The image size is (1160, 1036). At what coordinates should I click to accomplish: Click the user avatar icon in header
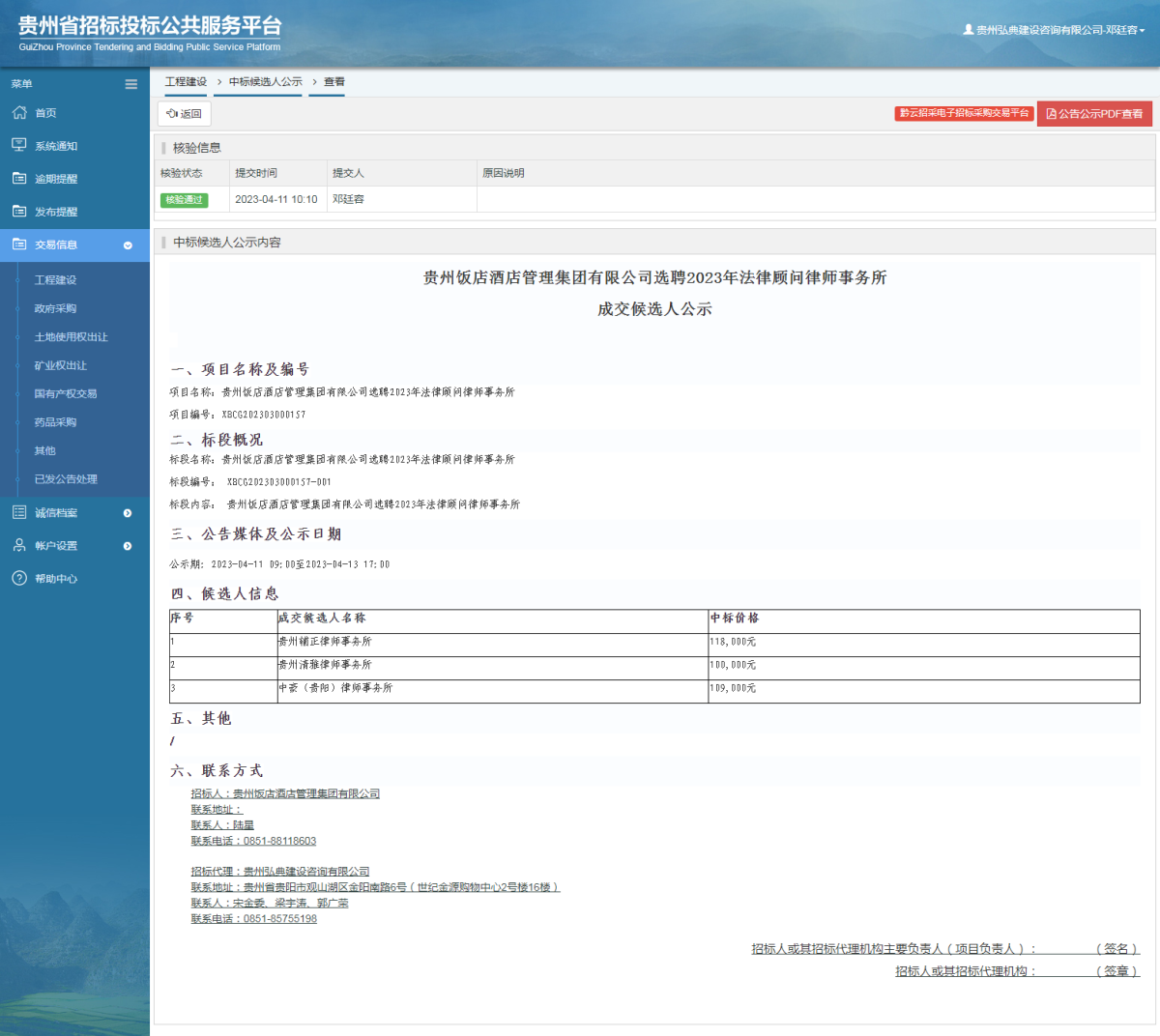969,30
